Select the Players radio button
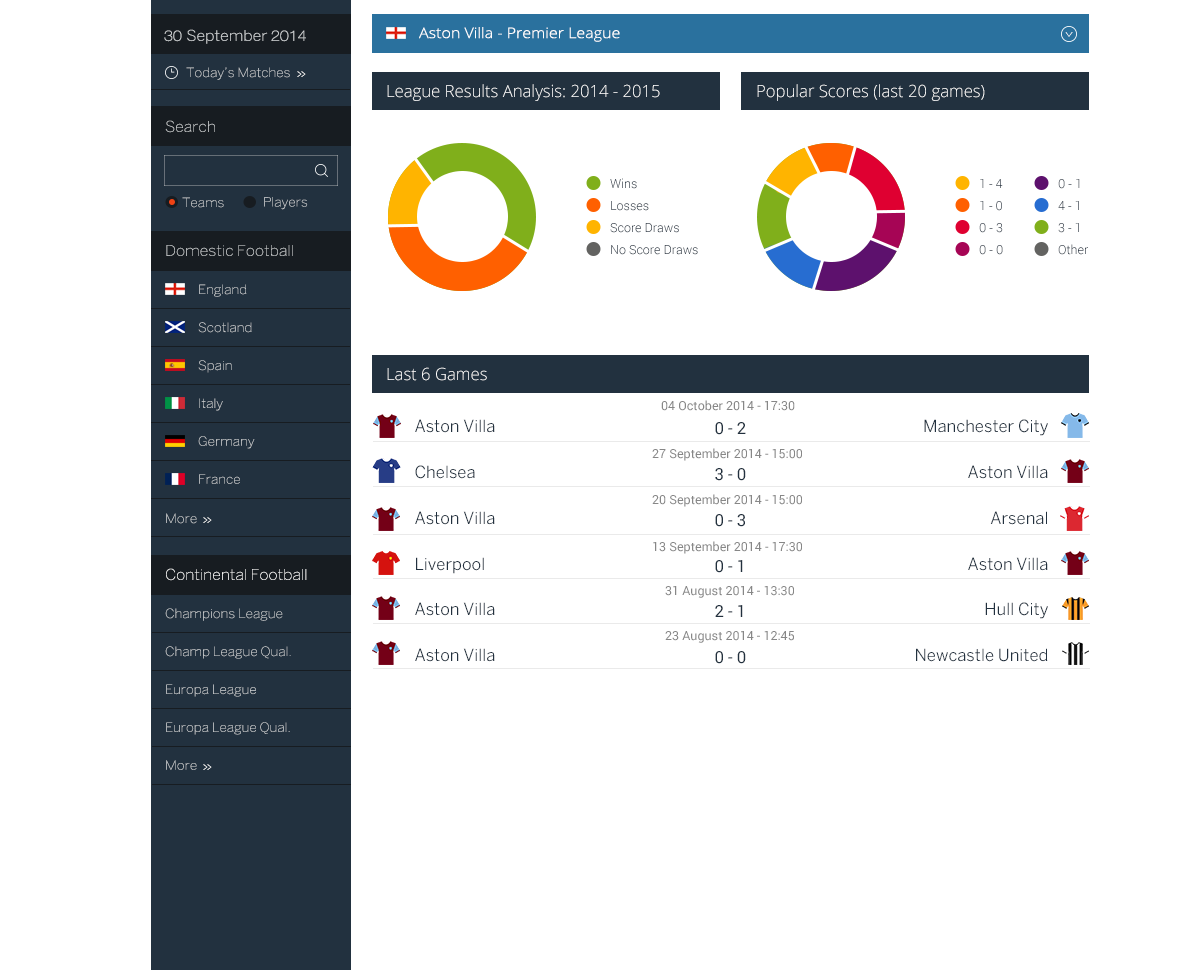The image size is (1200, 970). pyautogui.click(x=250, y=202)
